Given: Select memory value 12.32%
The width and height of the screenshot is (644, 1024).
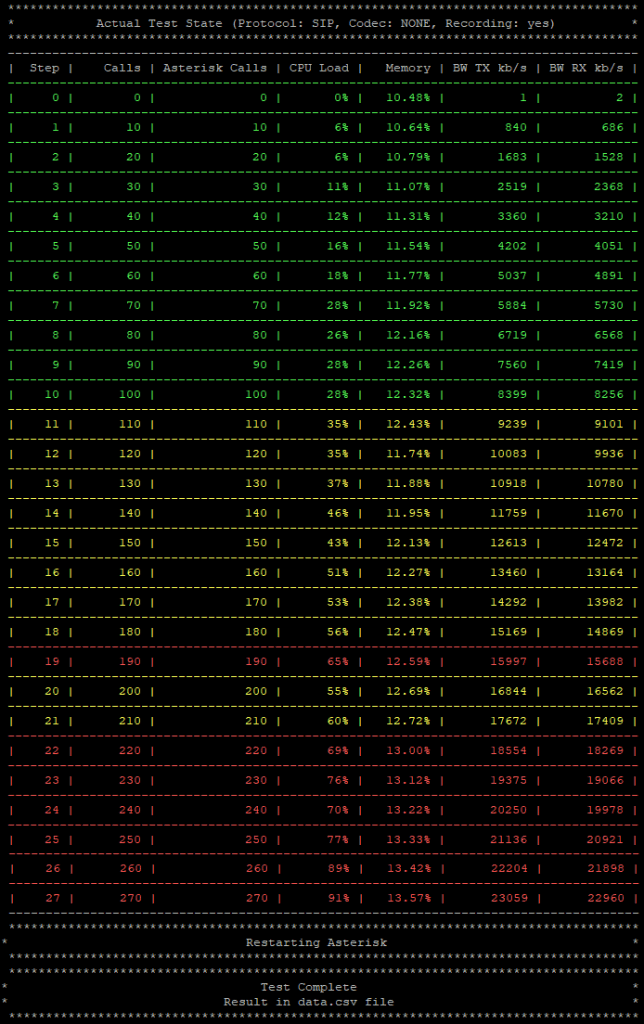Looking at the screenshot, I should [408, 395].
